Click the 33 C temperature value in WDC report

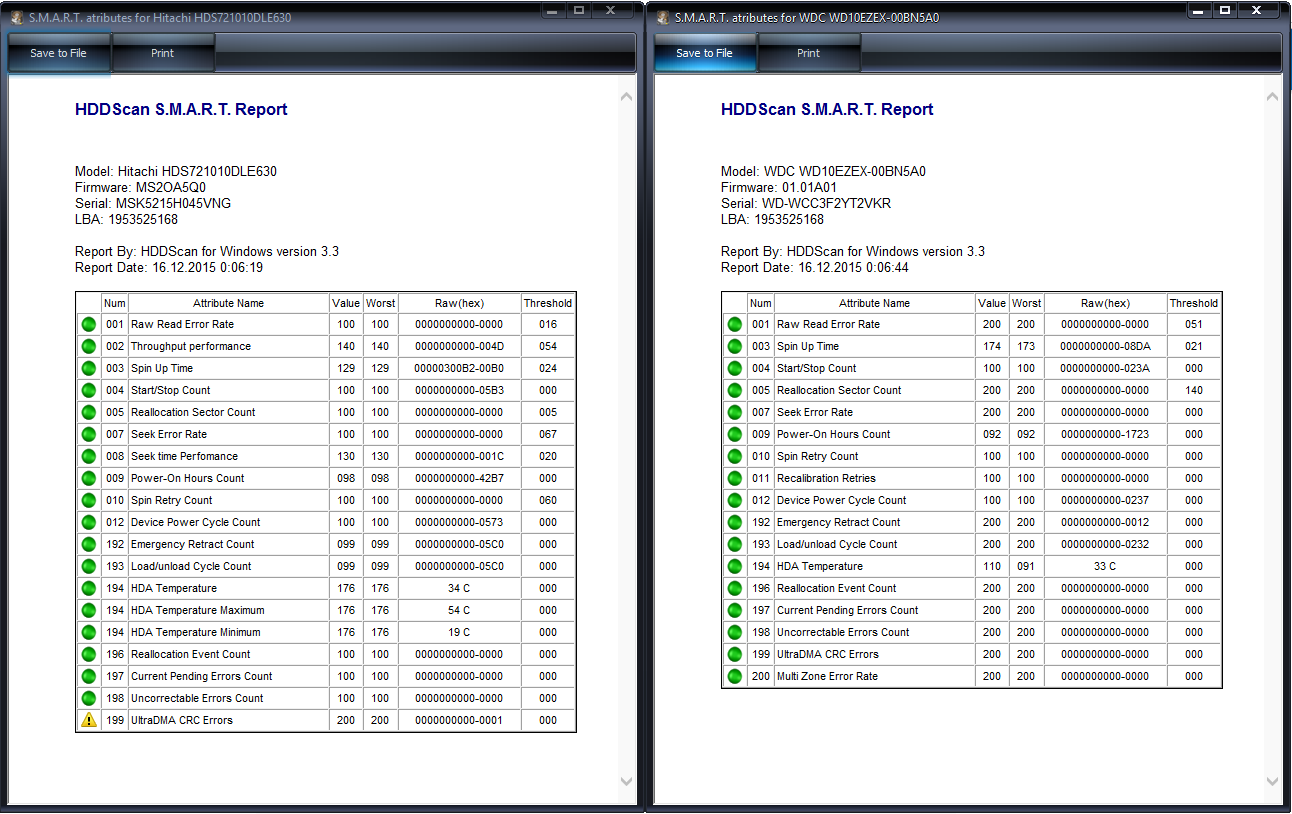click(x=1105, y=566)
